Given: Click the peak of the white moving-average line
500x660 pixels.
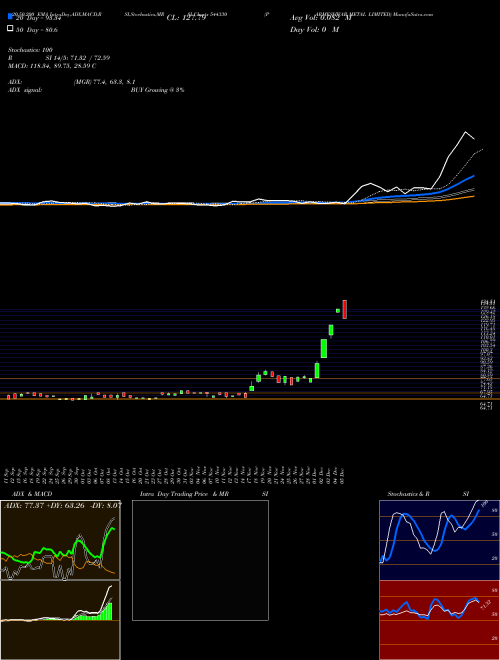Looking at the screenshot, I should 465,132.
